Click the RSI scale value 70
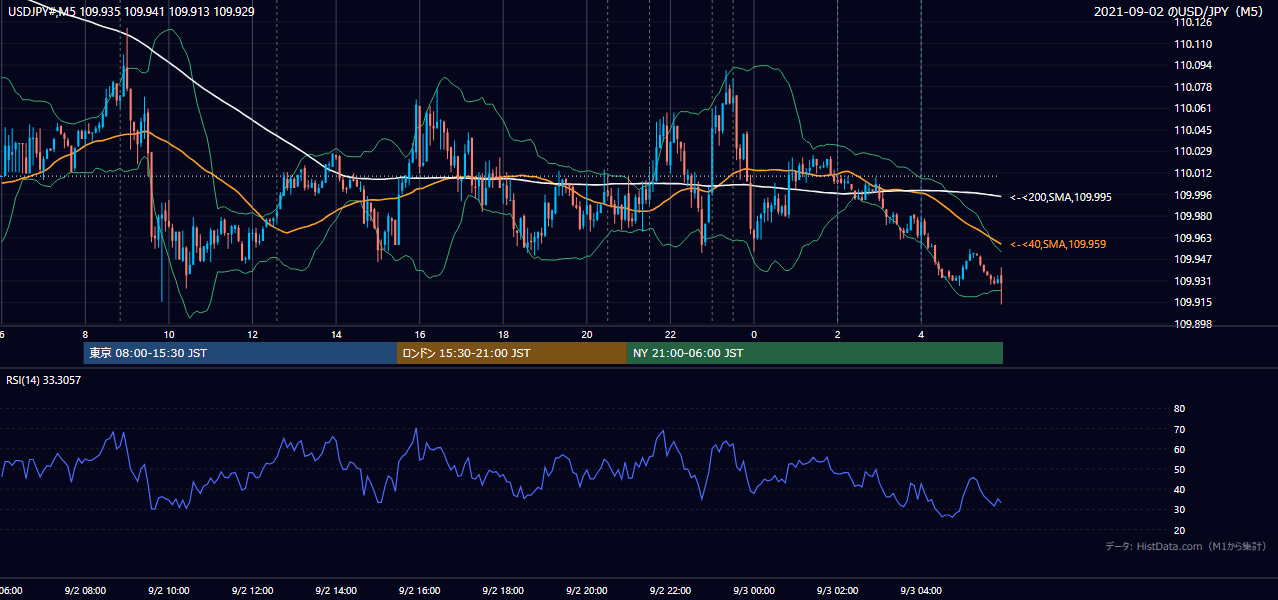1278x600 pixels. click(x=1179, y=429)
